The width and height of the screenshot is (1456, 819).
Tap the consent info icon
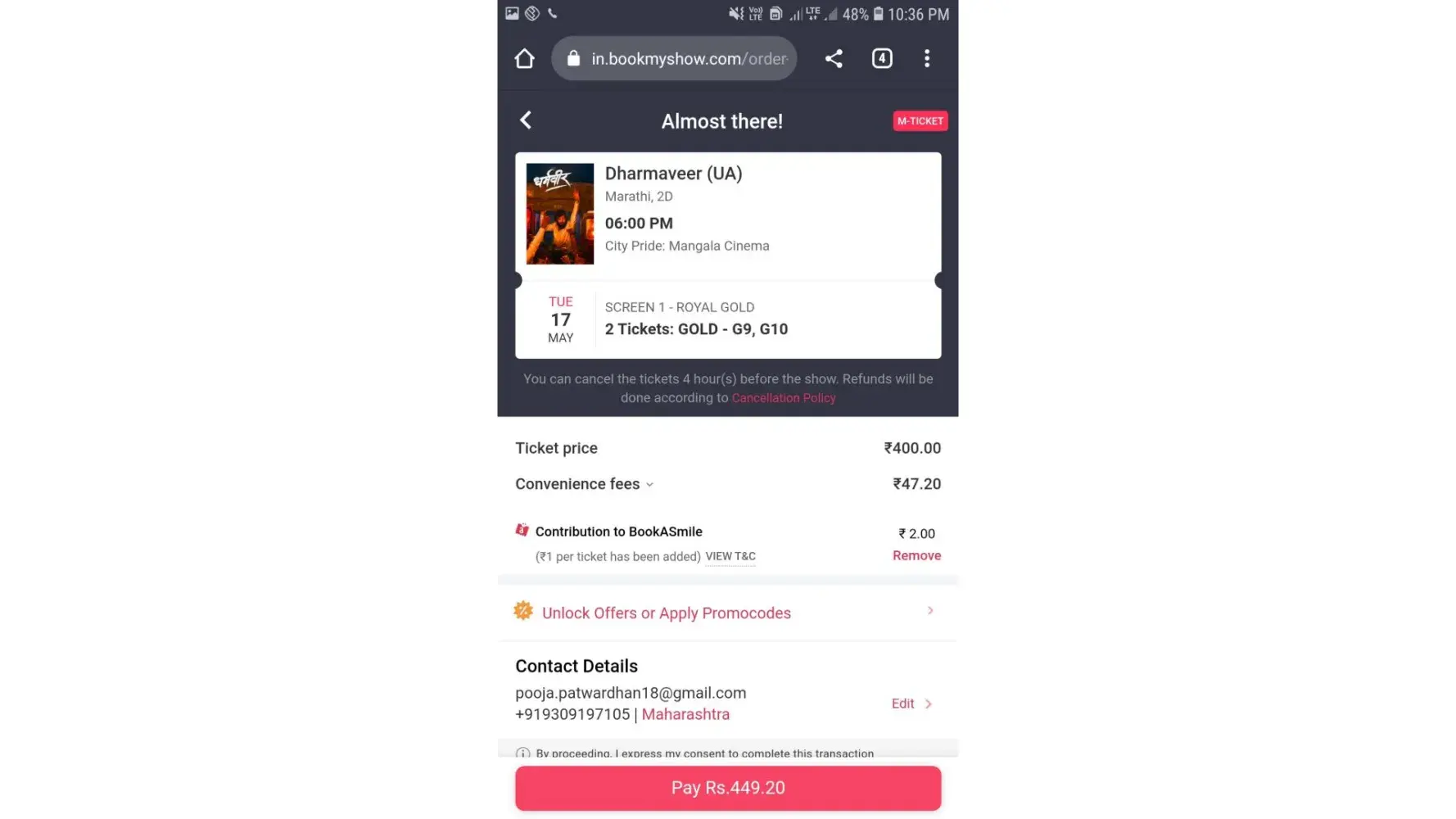click(522, 753)
